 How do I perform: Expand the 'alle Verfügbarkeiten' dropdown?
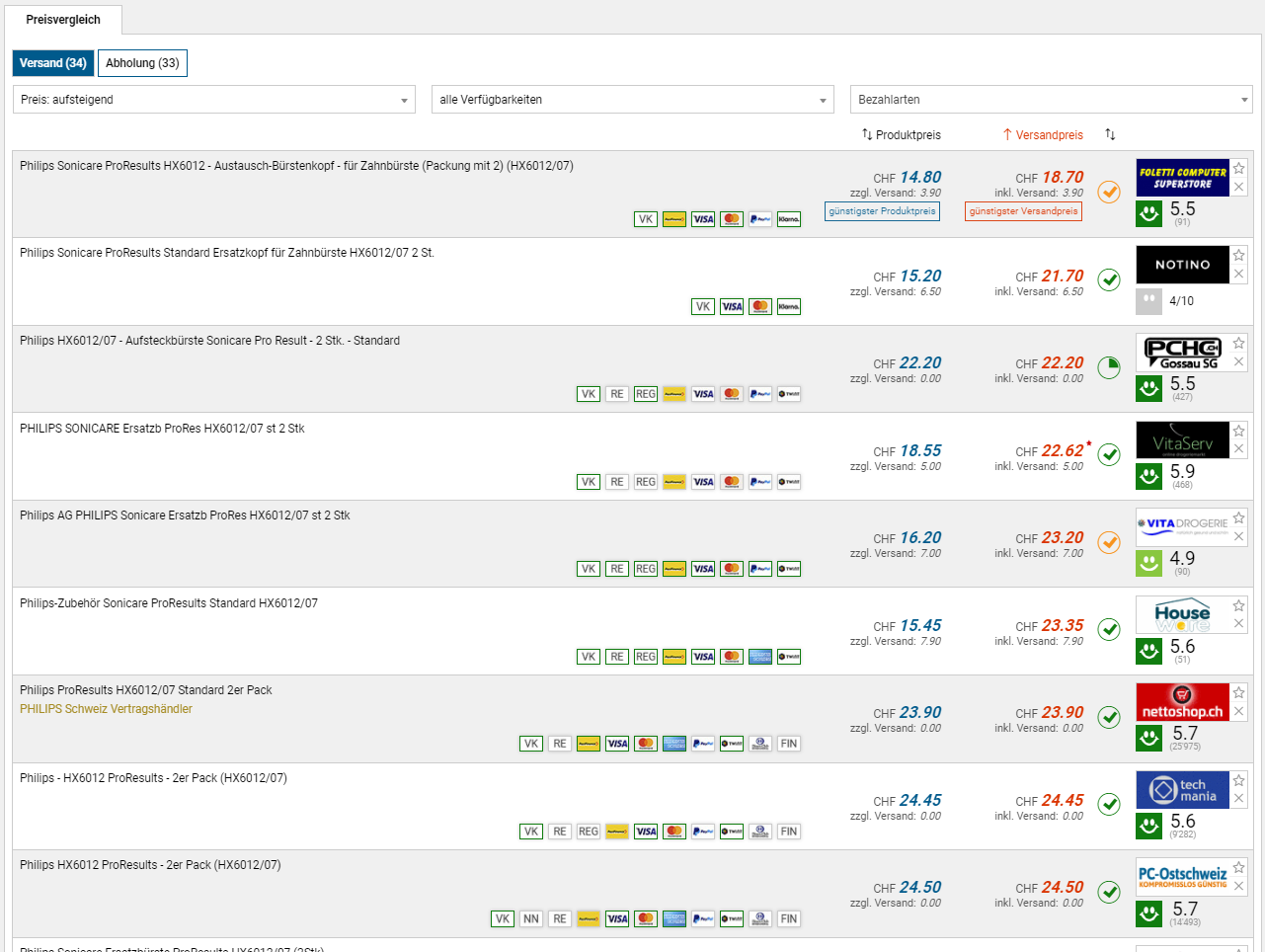(x=632, y=100)
